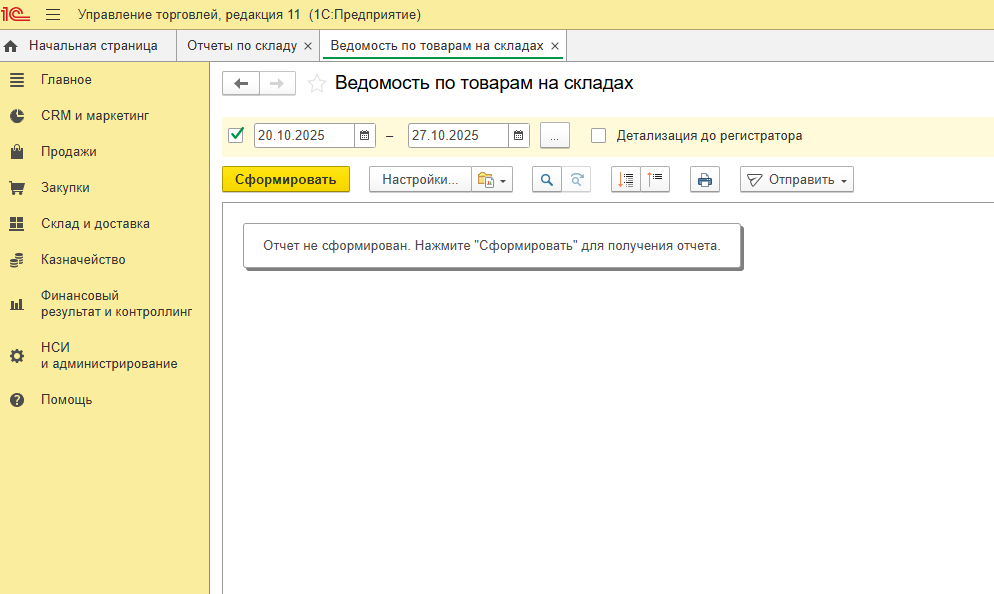The width and height of the screenshot is (994, 594).
Task: Open period selection with ellipsis button
Action: [554, 136]
